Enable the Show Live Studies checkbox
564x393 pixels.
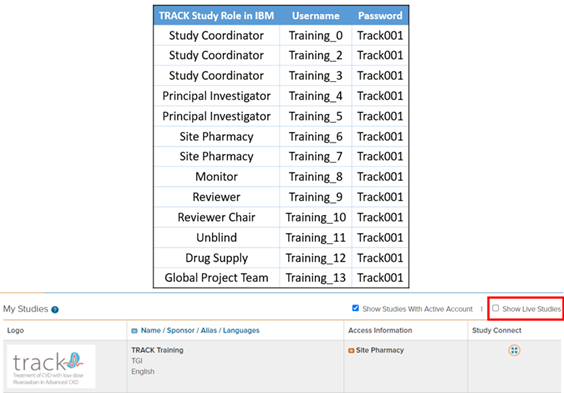coord(495,308)
